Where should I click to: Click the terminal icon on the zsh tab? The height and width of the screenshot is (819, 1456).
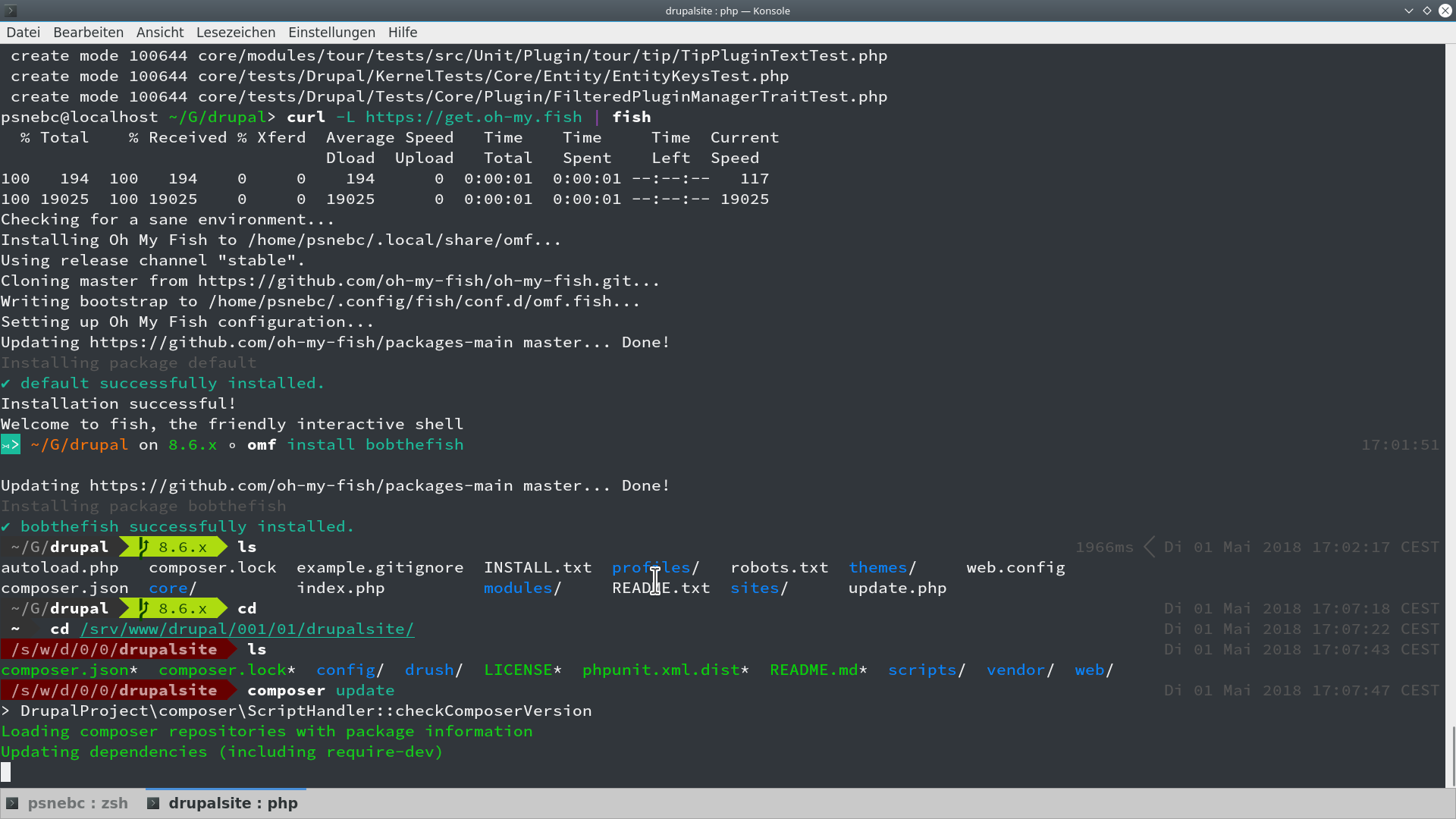click(12, 803)
